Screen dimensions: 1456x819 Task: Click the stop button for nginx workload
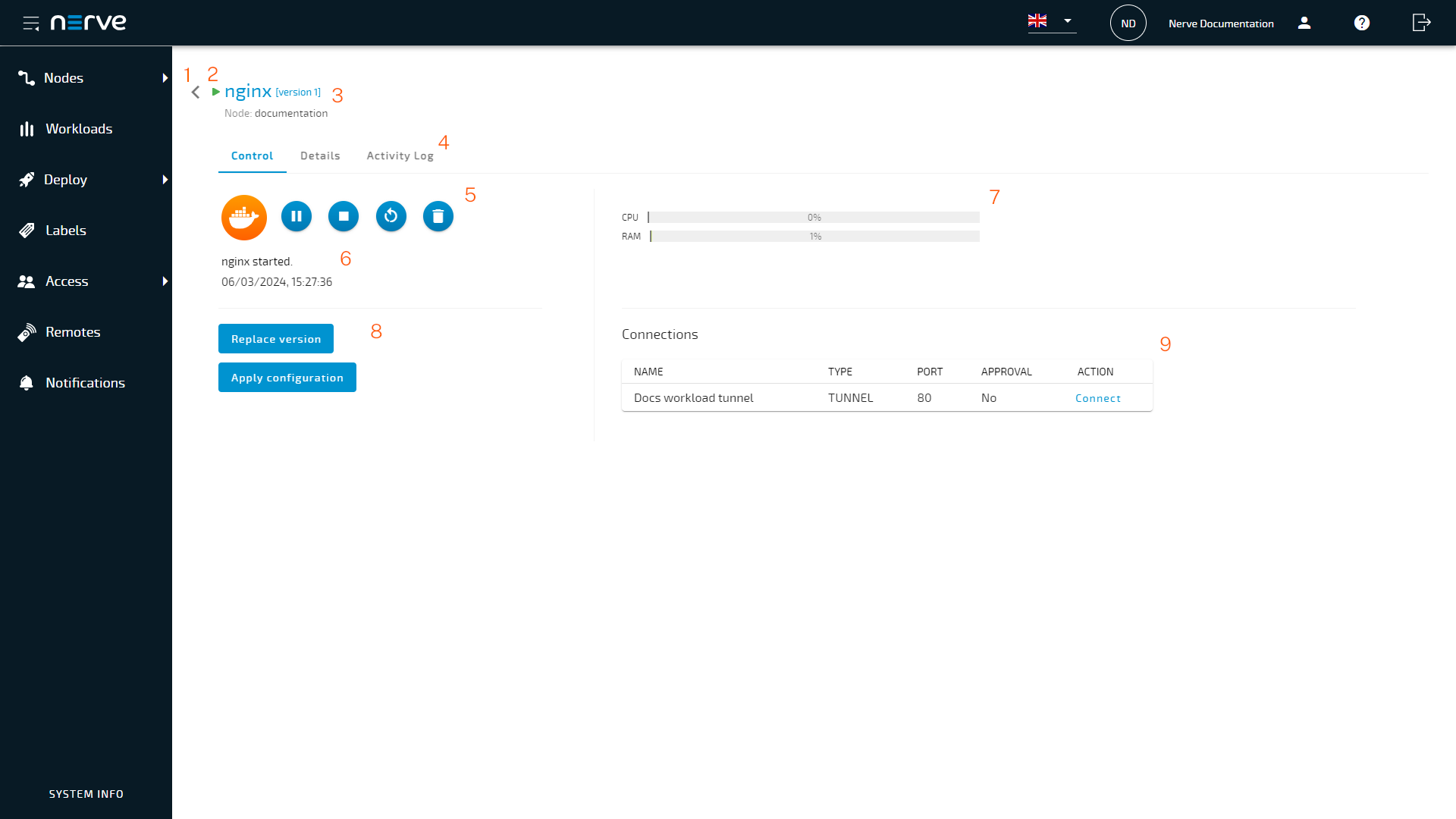[x=344, y=216]
